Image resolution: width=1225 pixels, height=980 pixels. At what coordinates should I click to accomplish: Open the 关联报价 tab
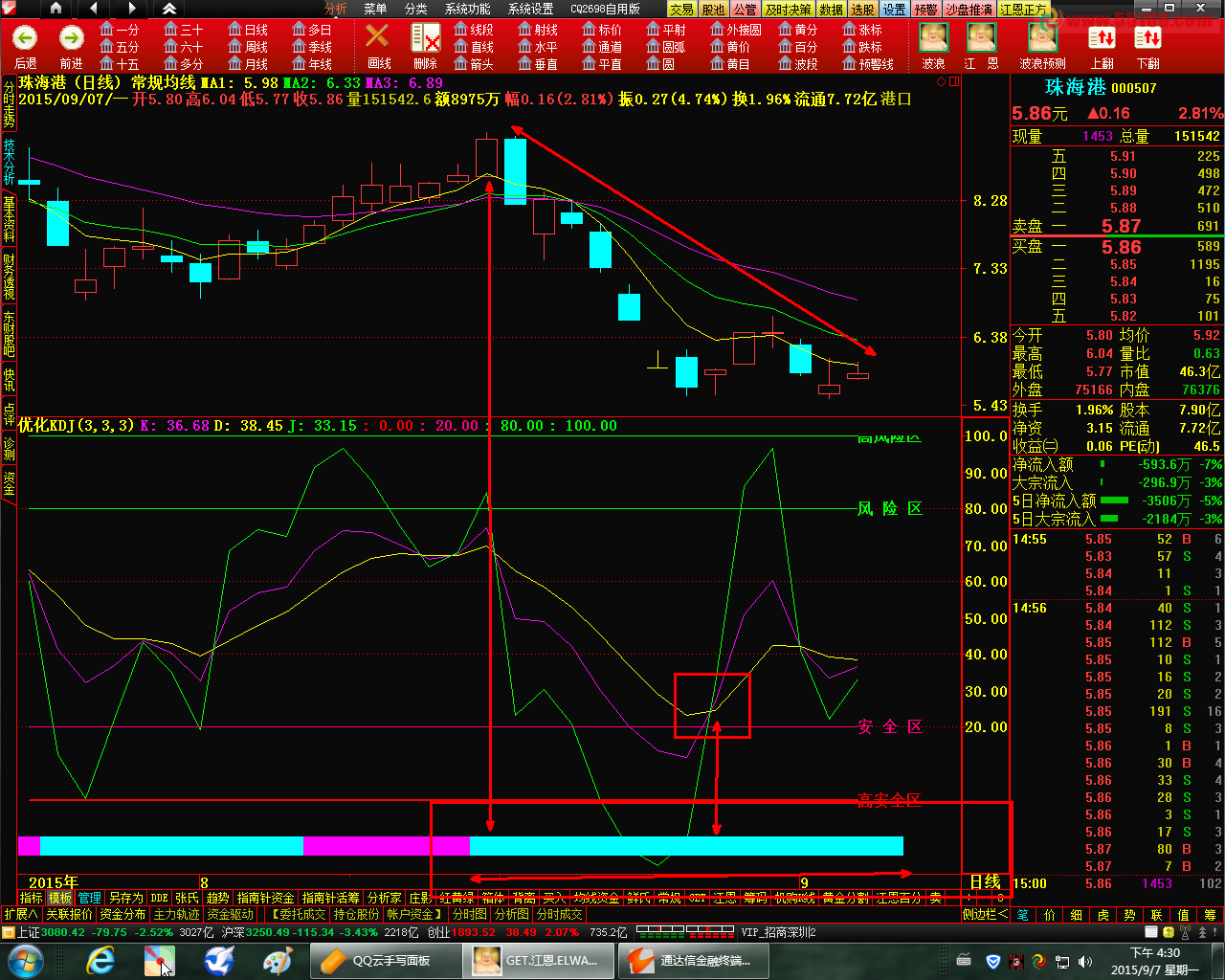pyautogui.click(x=70, y=915)
